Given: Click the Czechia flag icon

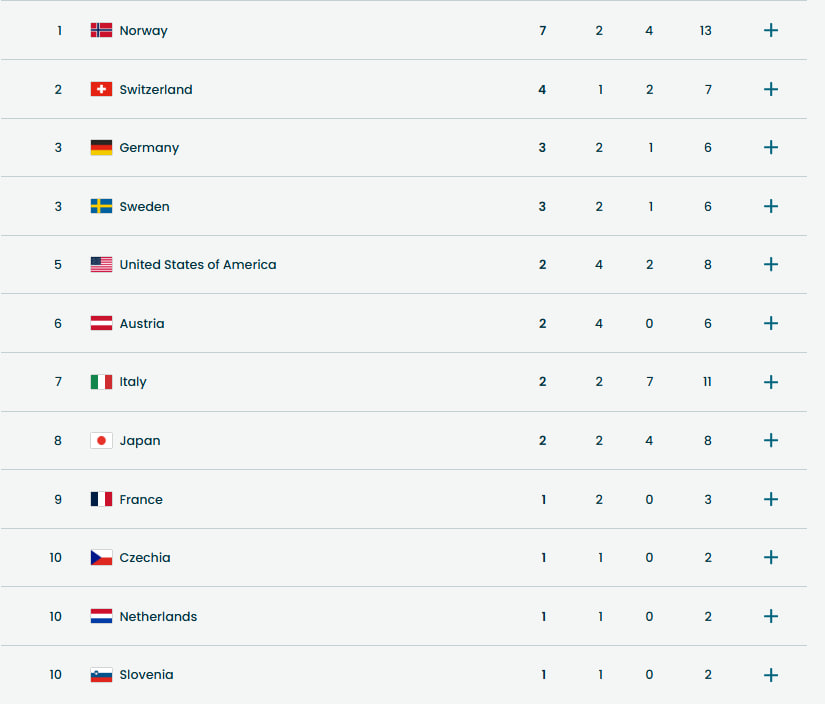Looking at the screenshot, I should 101,557.
